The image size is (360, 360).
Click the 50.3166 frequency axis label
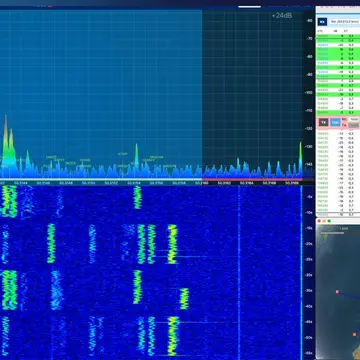(269, 183)
